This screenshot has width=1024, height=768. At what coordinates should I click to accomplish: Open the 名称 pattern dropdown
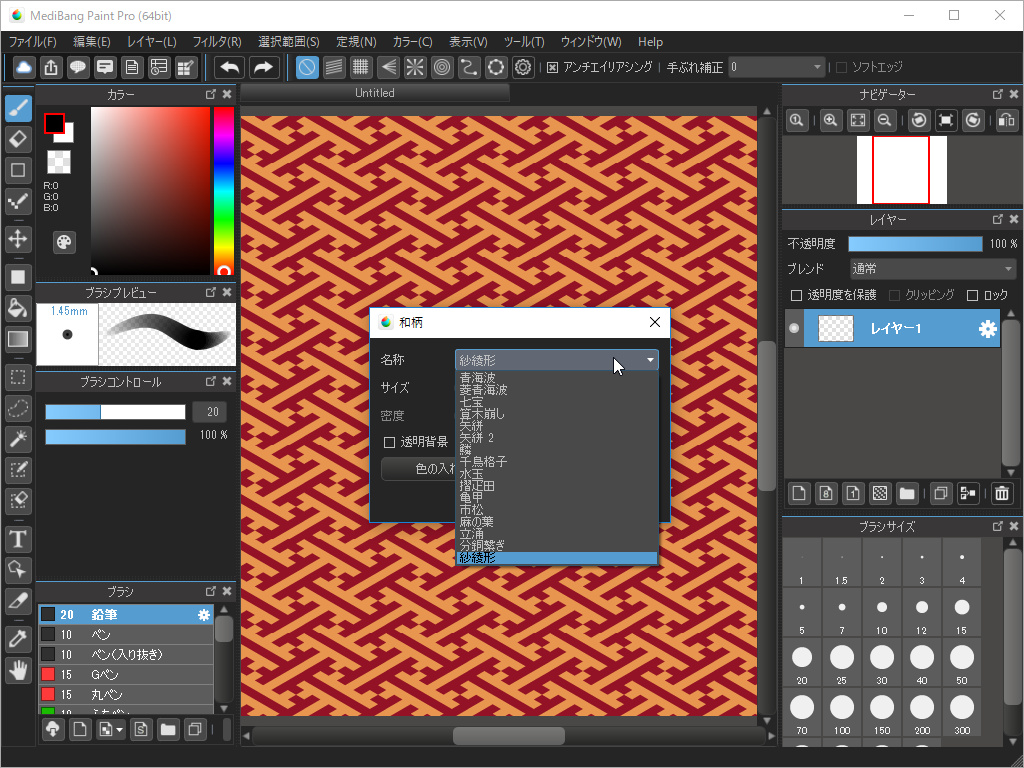pos(556,360)
